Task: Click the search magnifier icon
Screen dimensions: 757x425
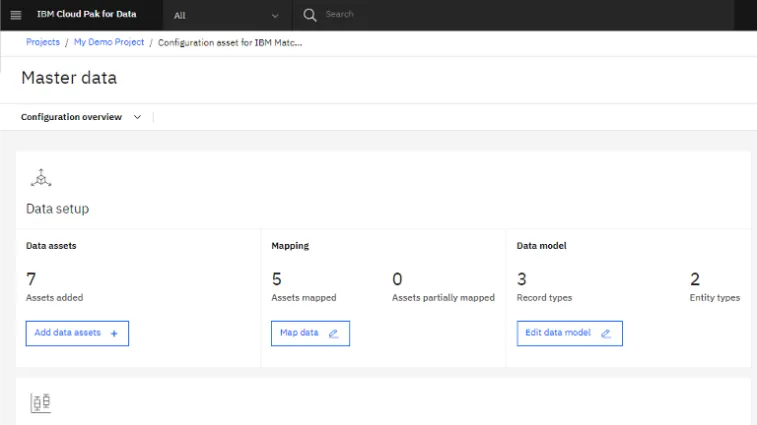Action: [x=310, y=15]
